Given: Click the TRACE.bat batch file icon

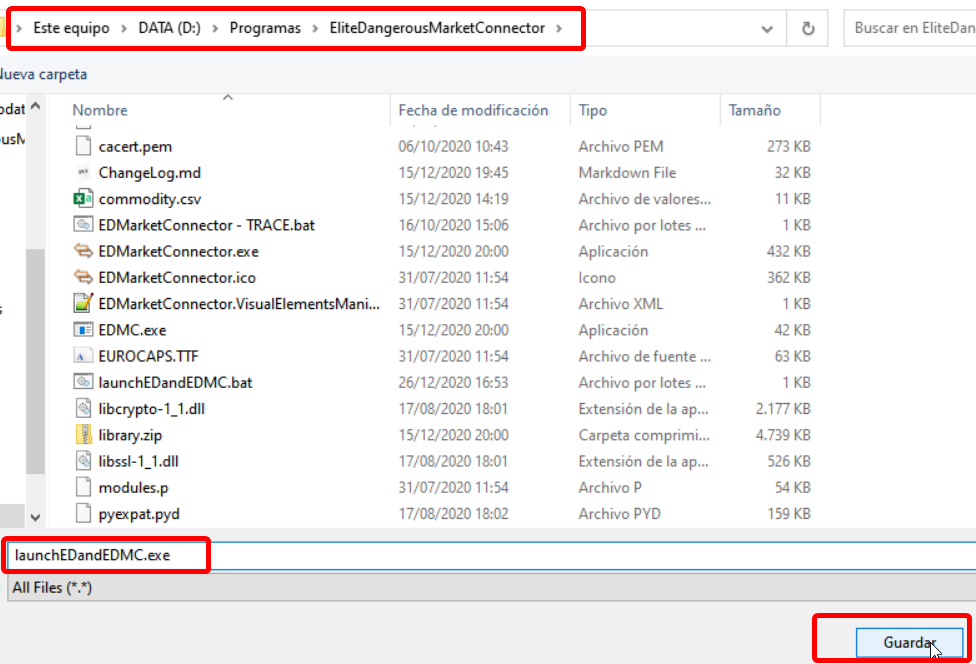Looking at the screenshot, I should tap(83, 225).
